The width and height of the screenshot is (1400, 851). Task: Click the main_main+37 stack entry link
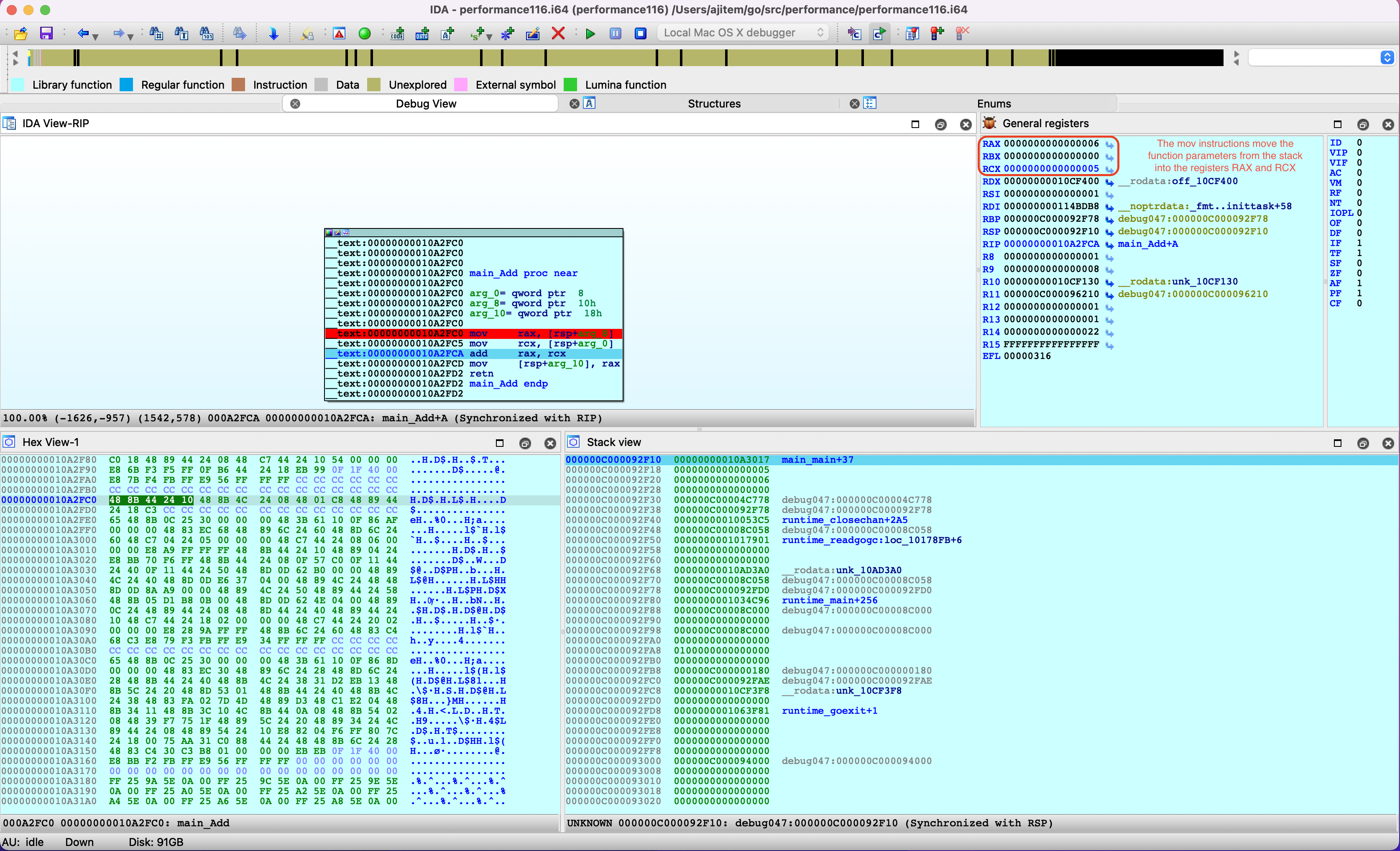coord(817,459)
